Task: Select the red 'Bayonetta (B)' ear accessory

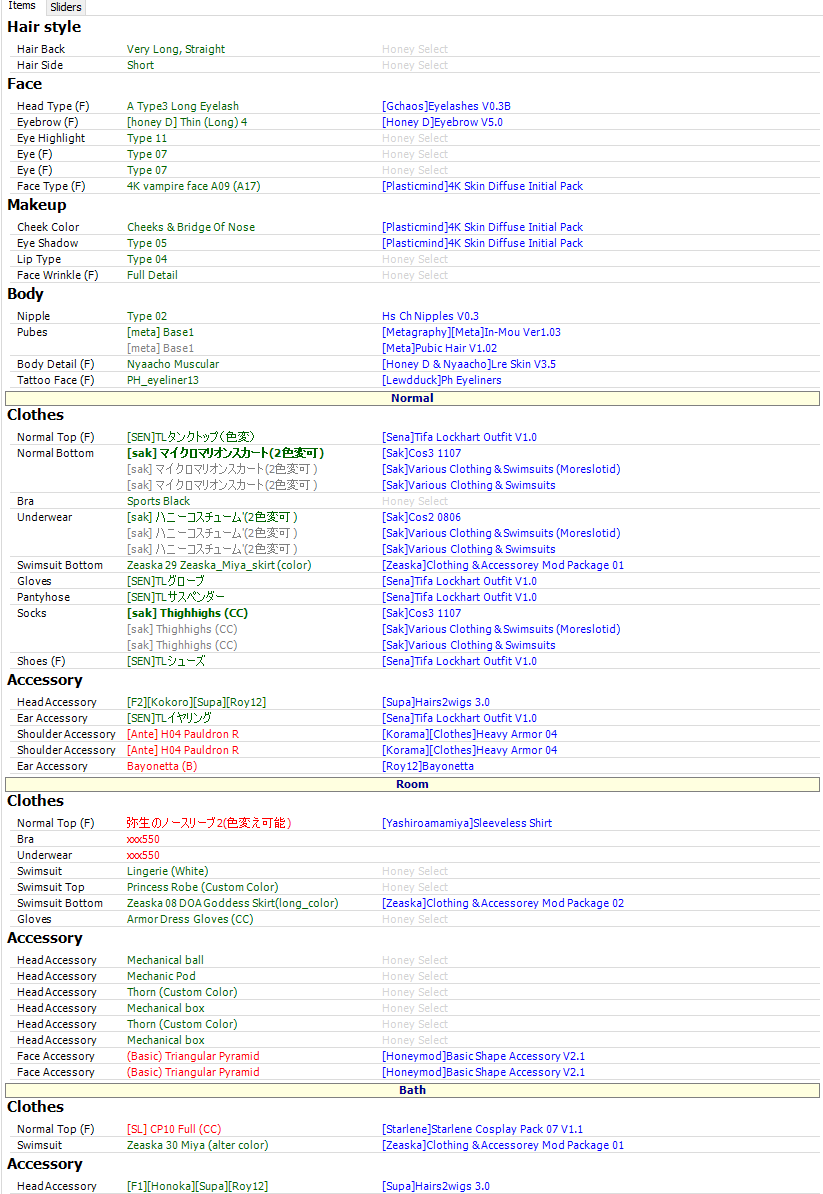Action: [x=162, y=767]
